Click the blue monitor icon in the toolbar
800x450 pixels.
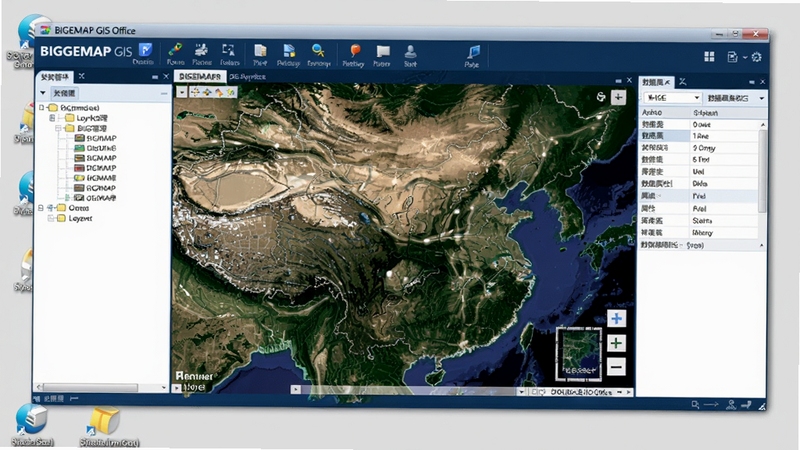473,52
